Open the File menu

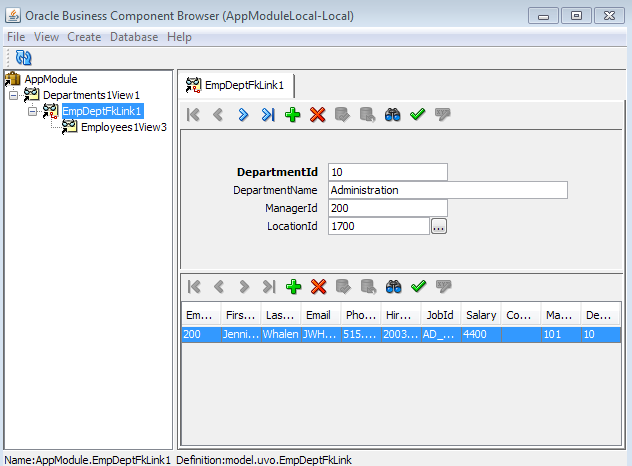(16, 37)
